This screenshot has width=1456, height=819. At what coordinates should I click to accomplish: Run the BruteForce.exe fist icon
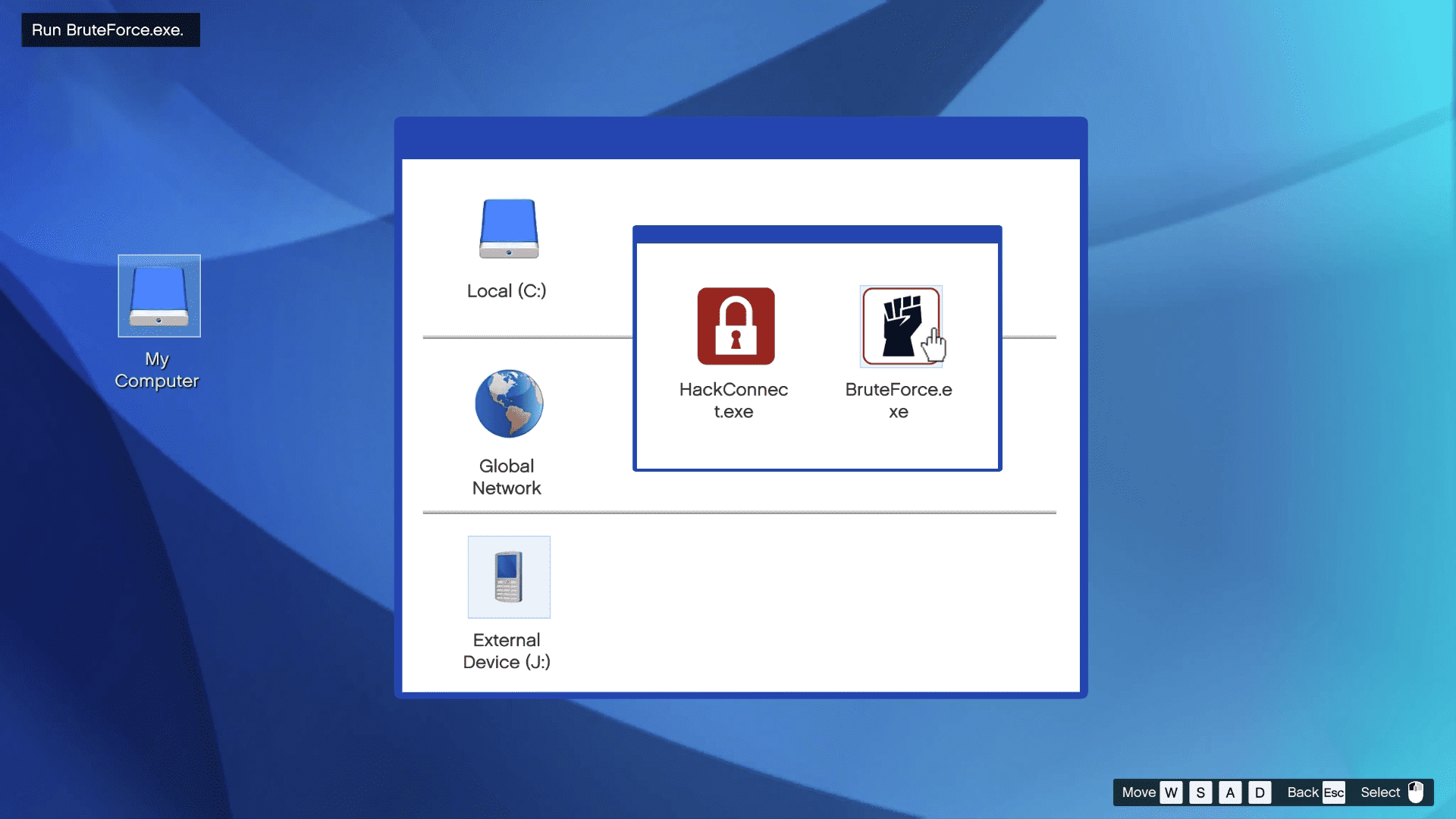coord(900,326)
